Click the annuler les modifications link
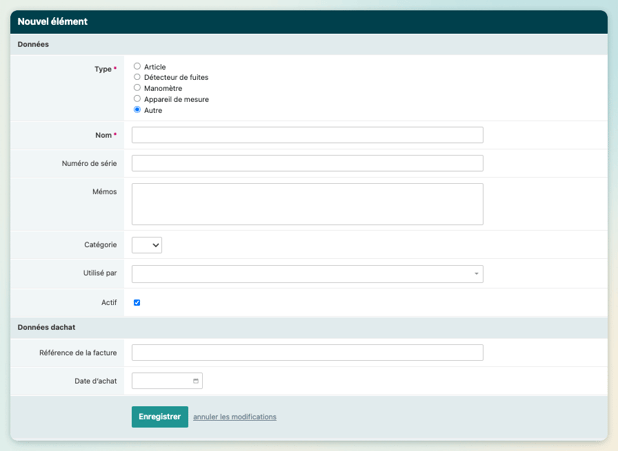The width and height of the screenshot is (618, 451). point(235,417)
